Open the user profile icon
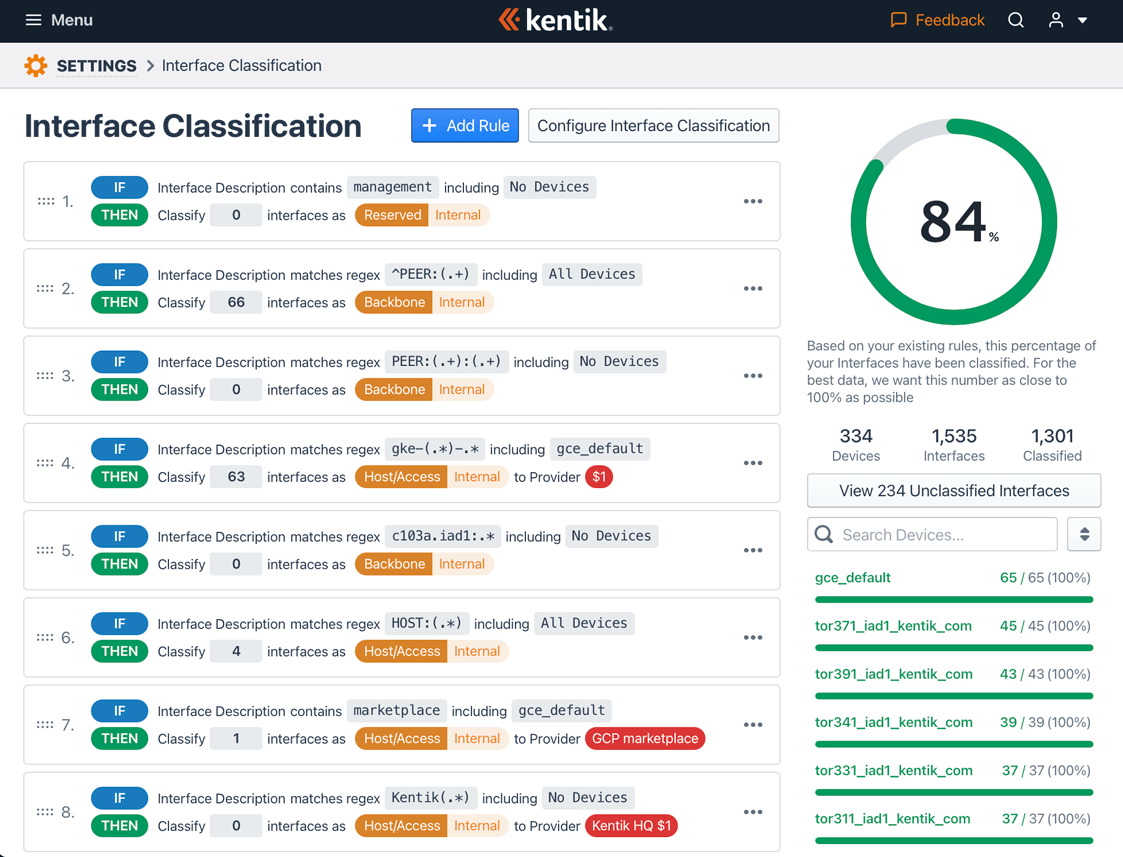Viewport: 1123px width, 857px height. tap(1056, 20)
